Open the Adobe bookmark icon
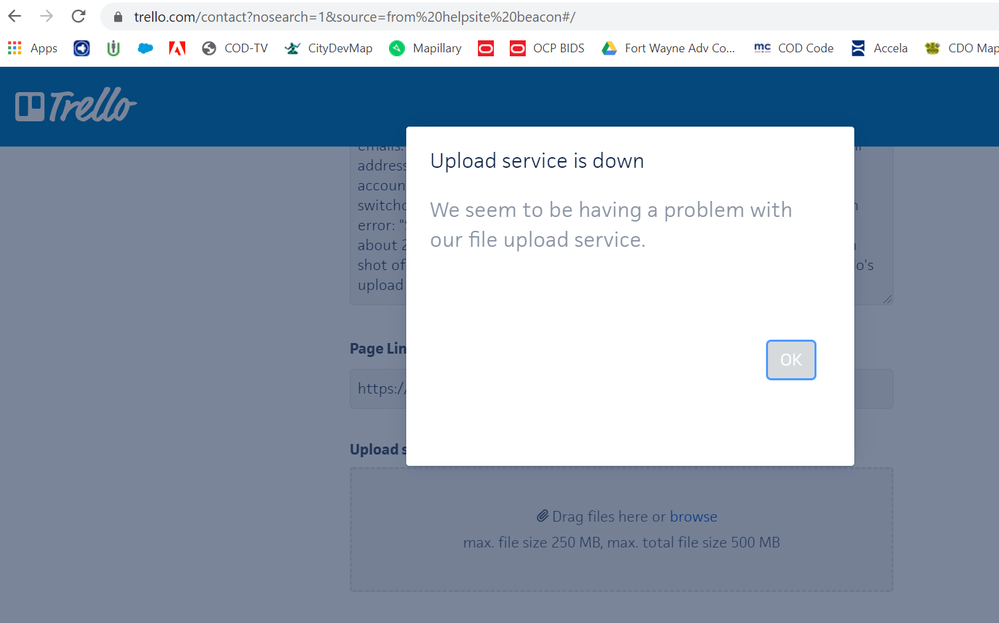 pos(177,48)
